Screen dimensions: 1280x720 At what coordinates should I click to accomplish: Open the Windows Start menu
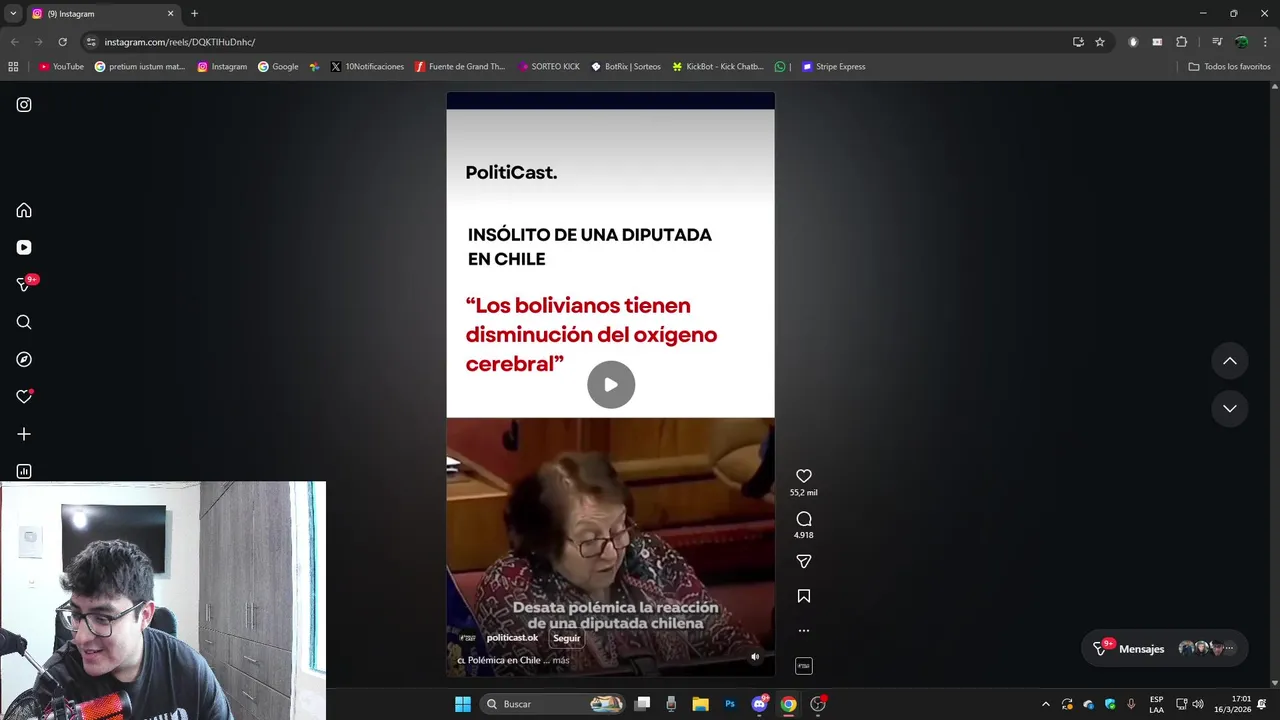pos(463,704)
